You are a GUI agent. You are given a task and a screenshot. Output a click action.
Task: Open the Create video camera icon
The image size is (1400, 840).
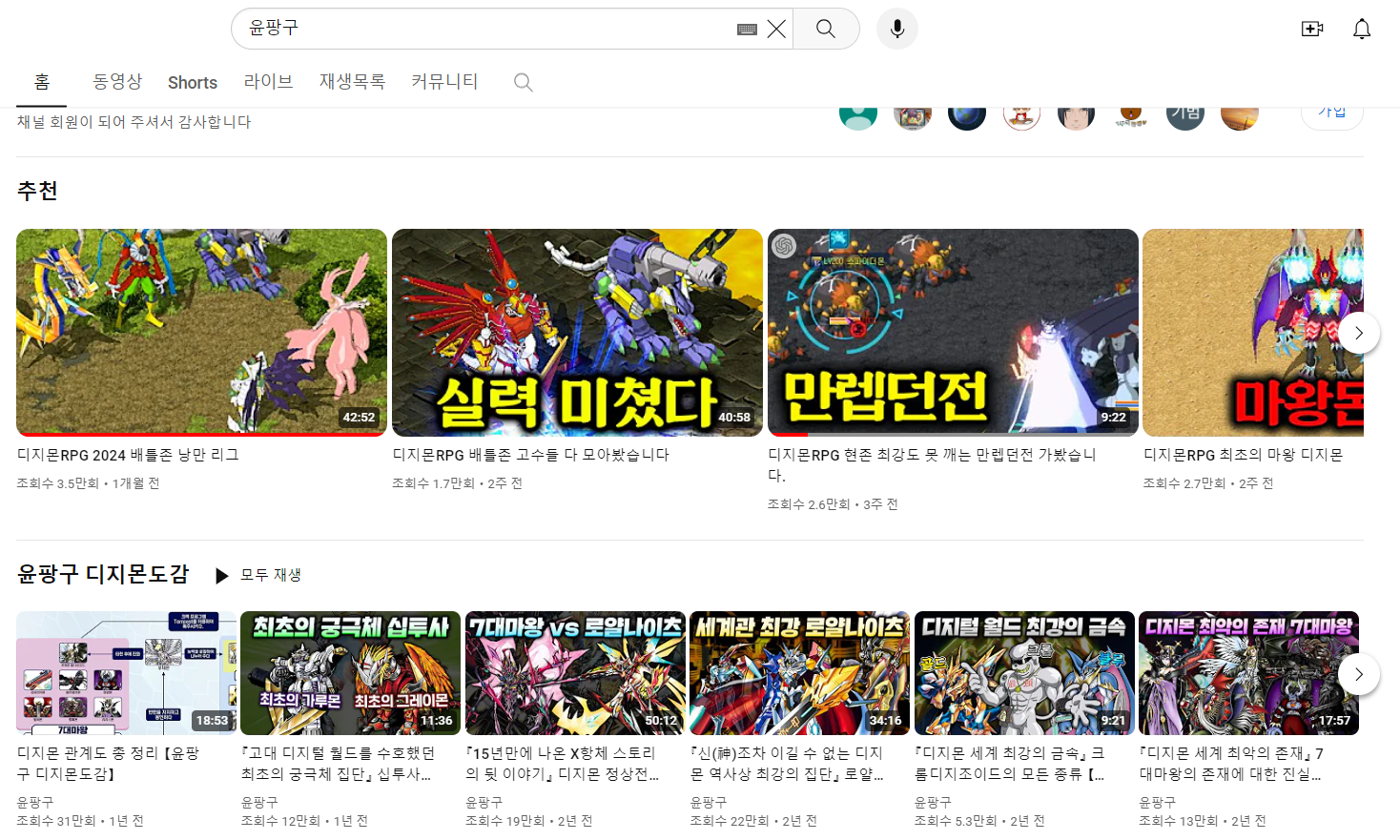coord(1312,29)
